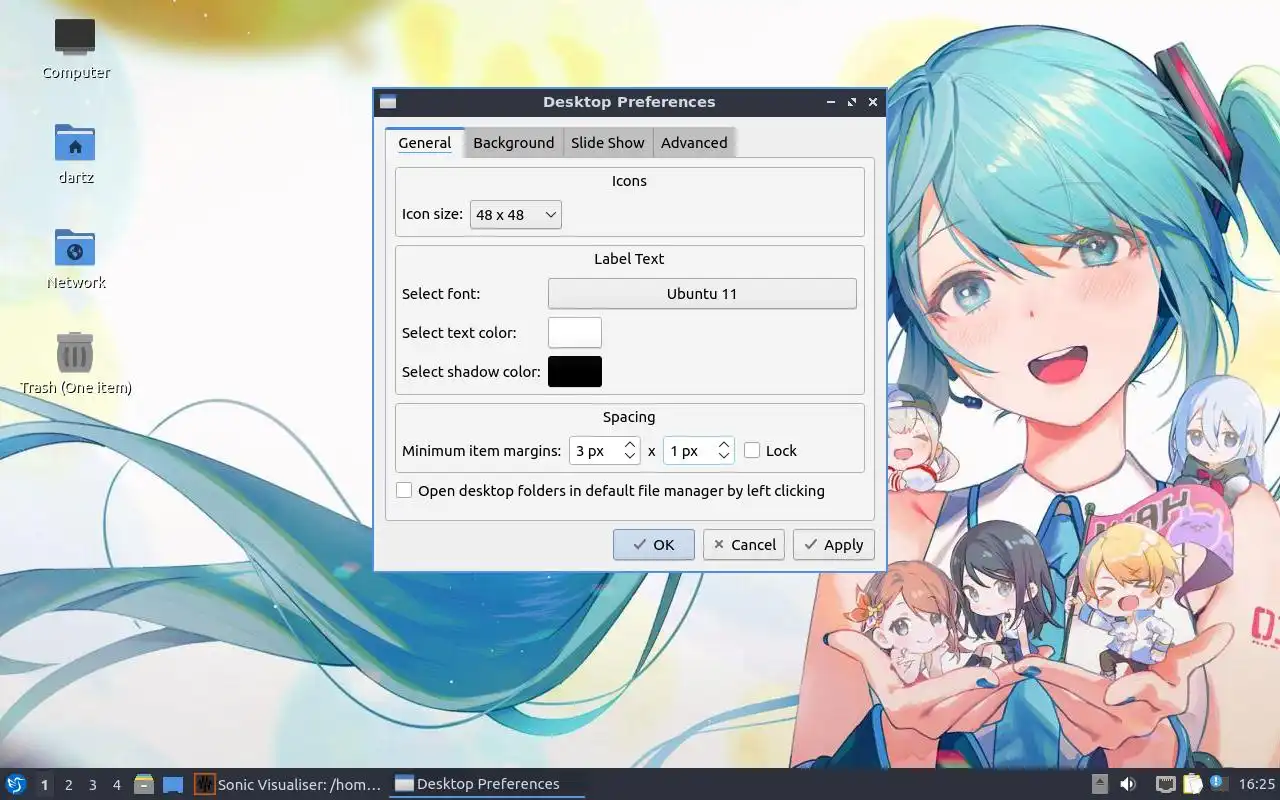Viewport: 1280px width, 800px height.
Task: Maximize the Desktop Preferences window
Action: pyautogui.click(x=852, y=102)
